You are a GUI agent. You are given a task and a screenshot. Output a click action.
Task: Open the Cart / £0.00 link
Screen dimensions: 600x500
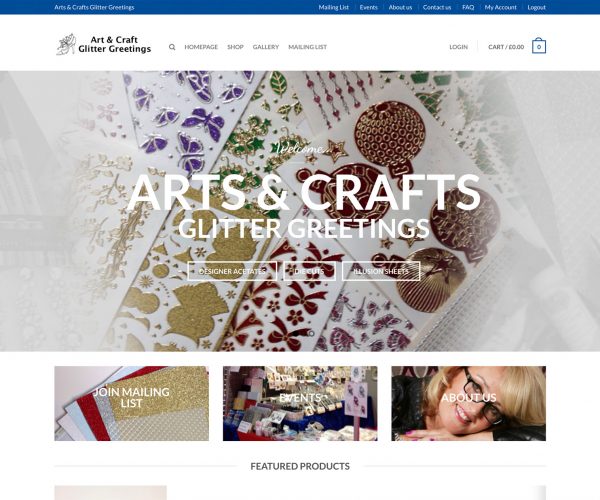(506, 47)
